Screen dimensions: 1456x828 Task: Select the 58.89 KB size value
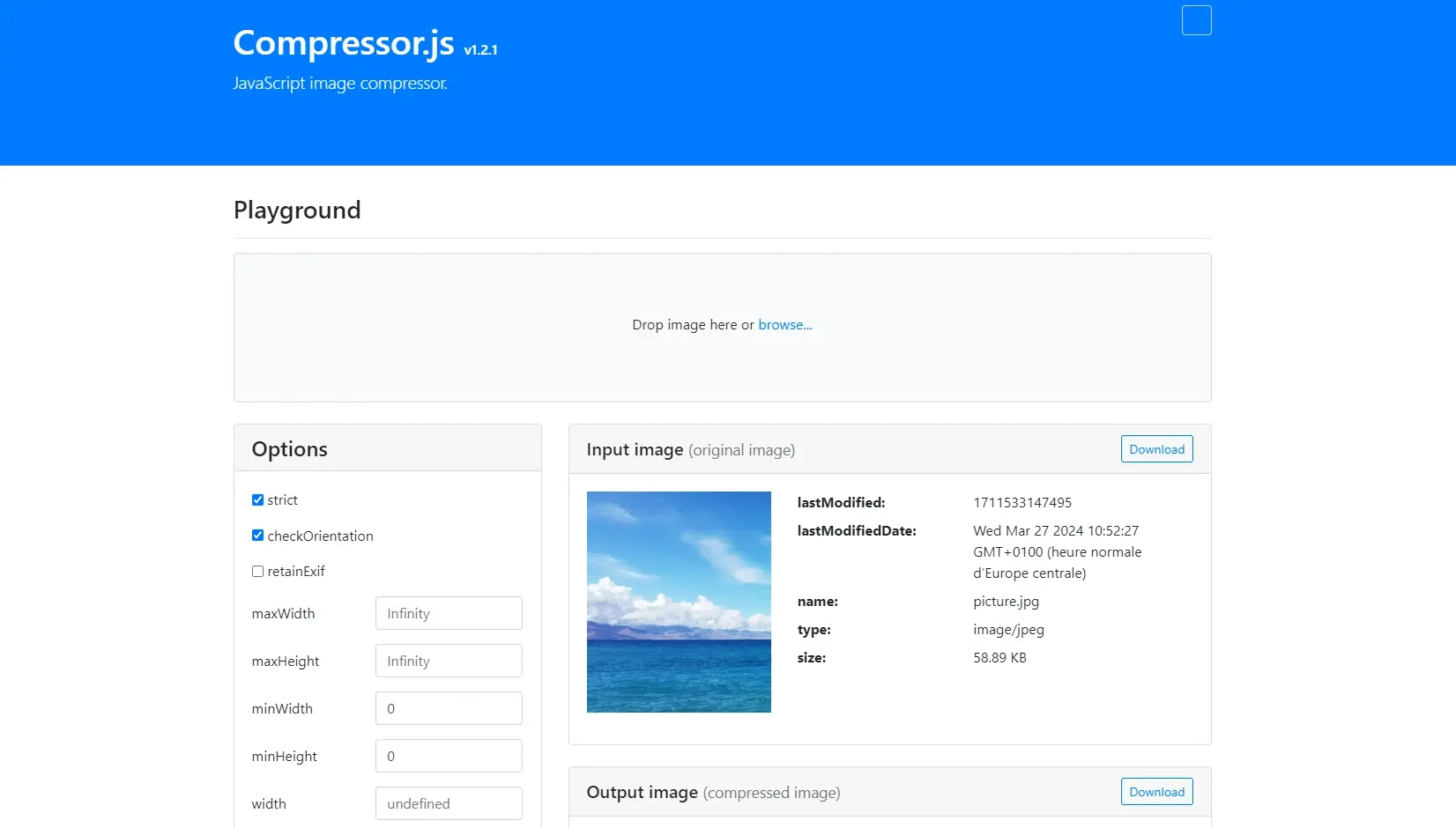click(x=999, y=657)
